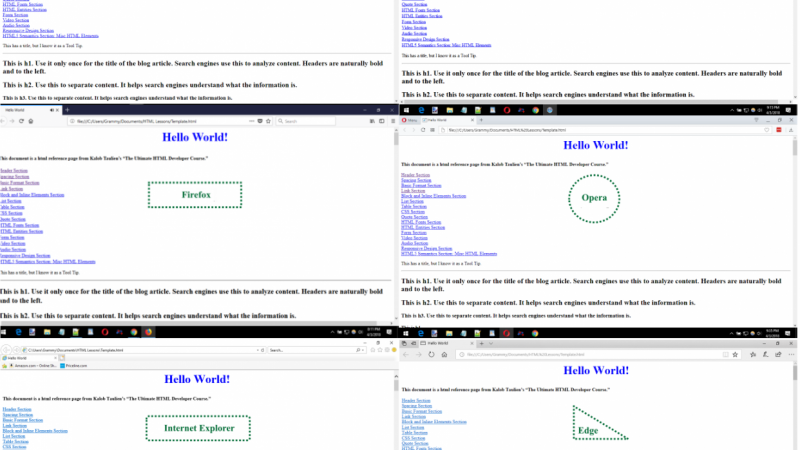Expand hidden tray icons above the Opera window
Viewport: 800px width, 450px height.
[732, 110]
